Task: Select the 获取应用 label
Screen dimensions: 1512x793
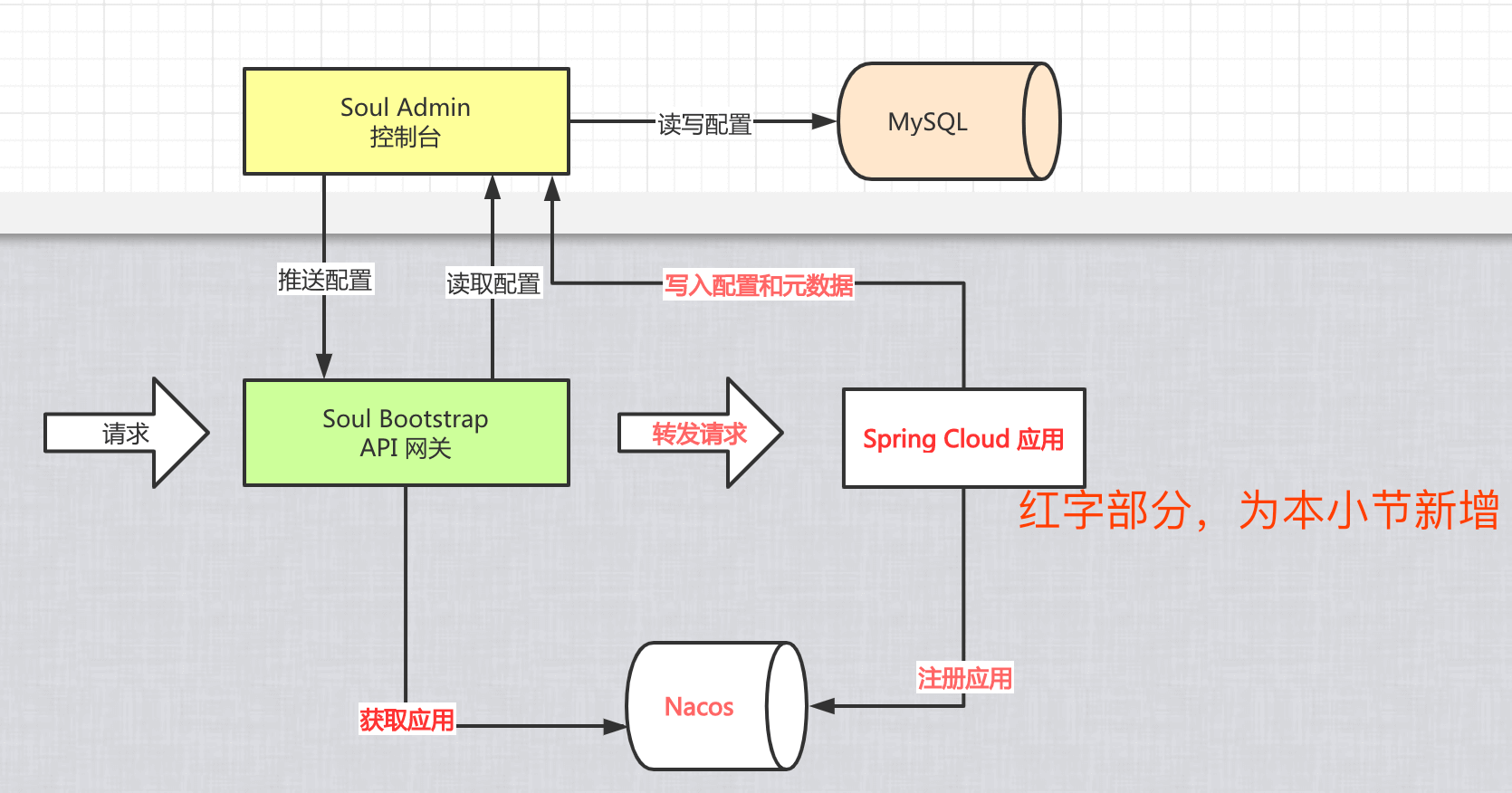Action: [407, 720]
